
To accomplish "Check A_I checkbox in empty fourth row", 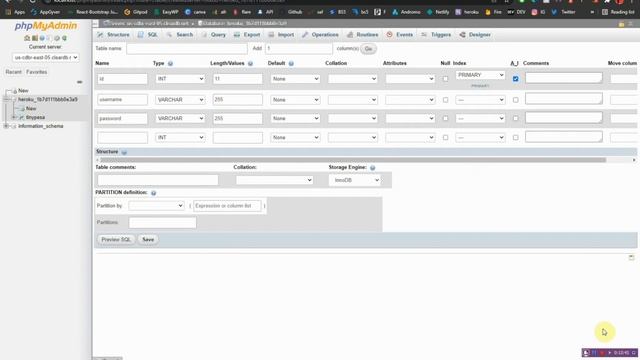I will 516,138.
